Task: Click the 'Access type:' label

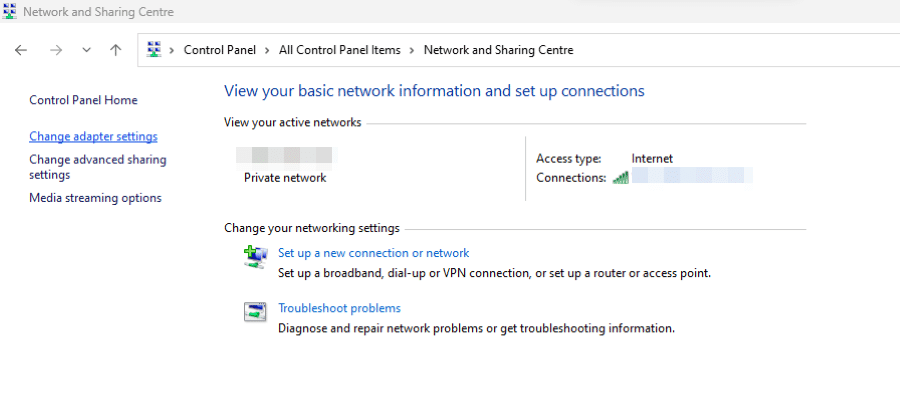Action: (569, 158)
